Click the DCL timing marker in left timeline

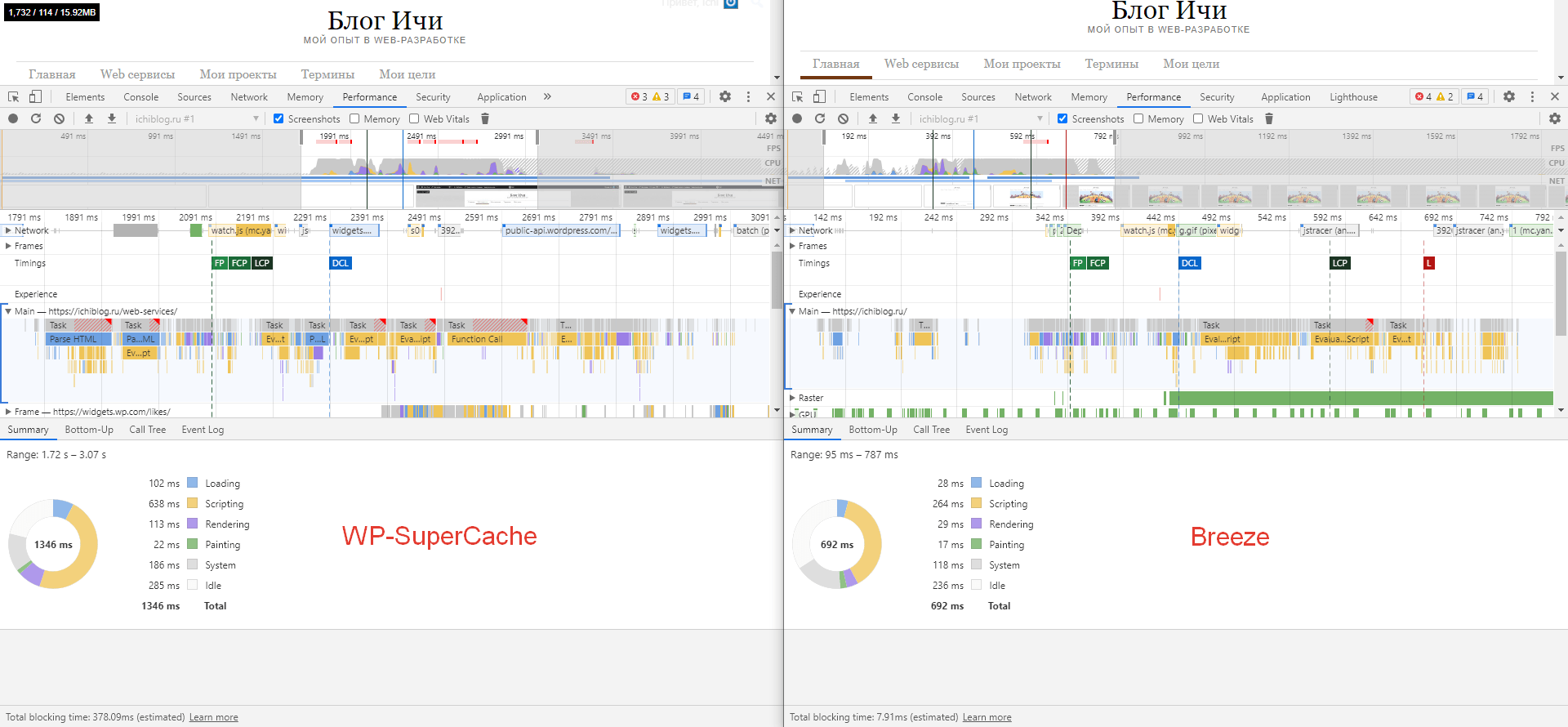pyautogui.click(x=341, y=263)
